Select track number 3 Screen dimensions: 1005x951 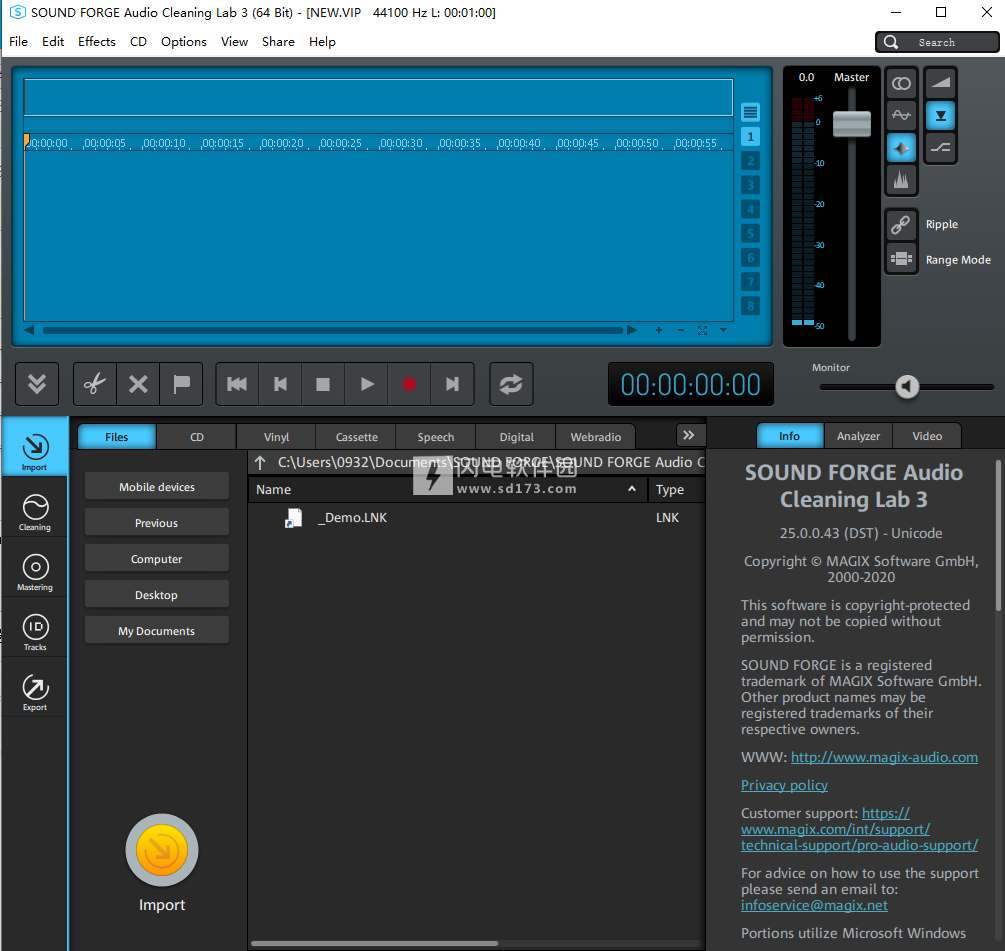[x=751, y=185]
